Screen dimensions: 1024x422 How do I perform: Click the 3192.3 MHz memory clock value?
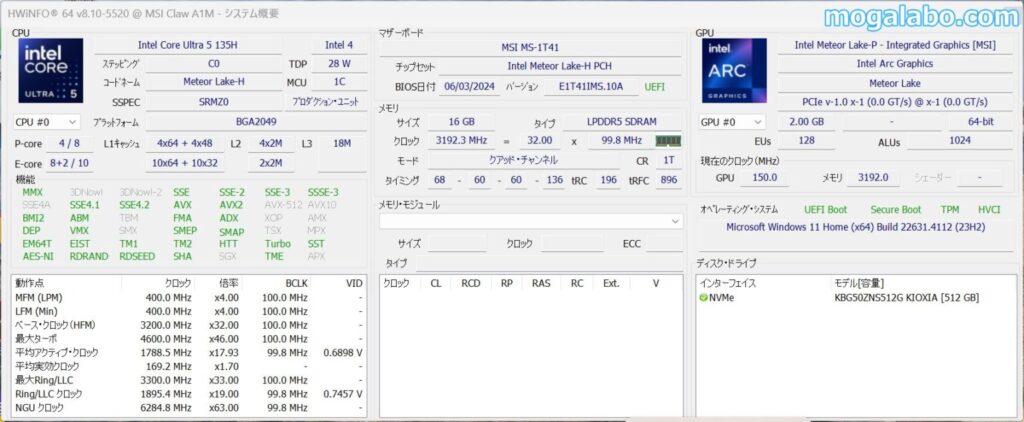461,140
